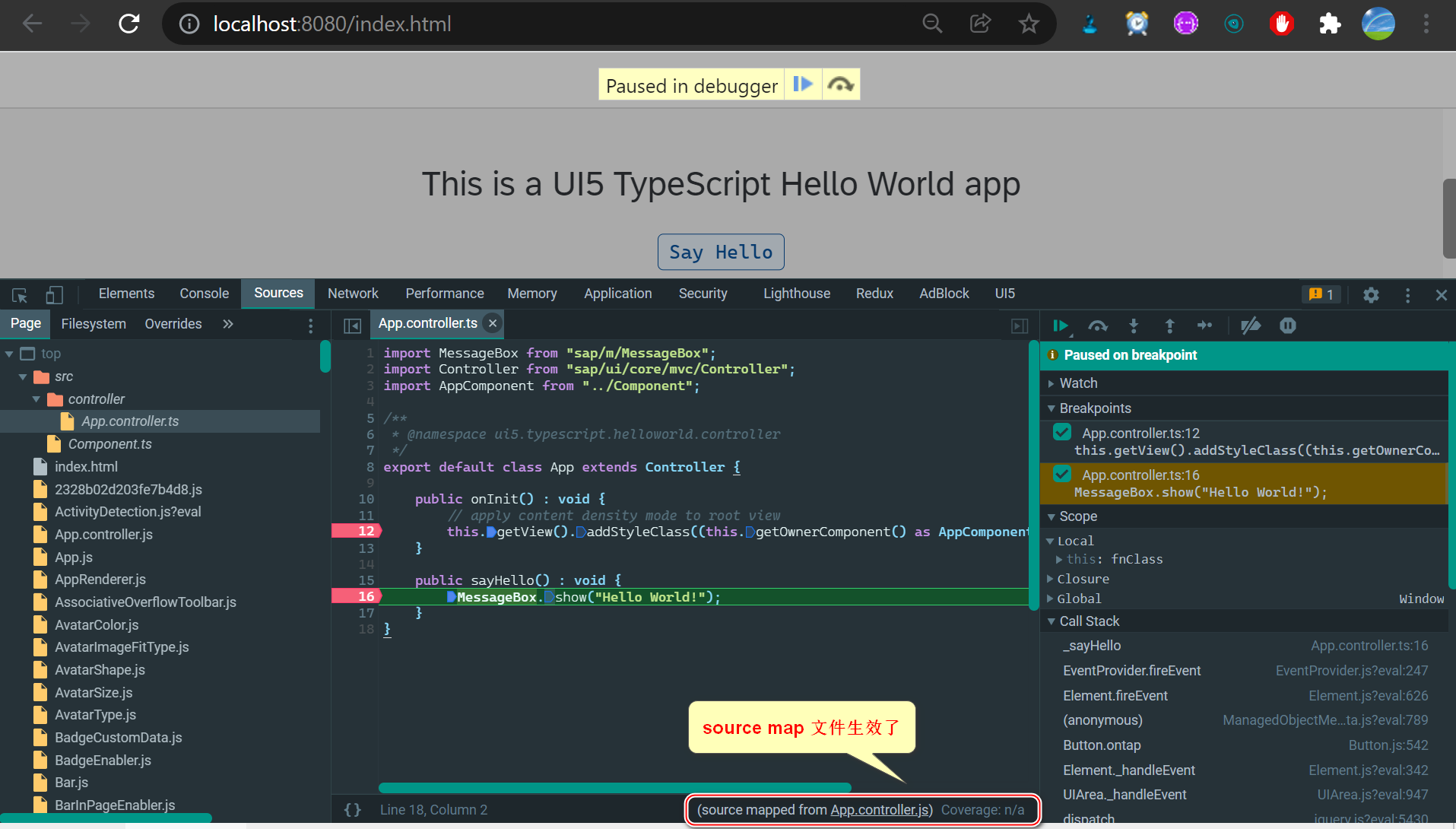Open the Network tab
Viewport: 1456px width, 829px height.
[x=353, y=294]
